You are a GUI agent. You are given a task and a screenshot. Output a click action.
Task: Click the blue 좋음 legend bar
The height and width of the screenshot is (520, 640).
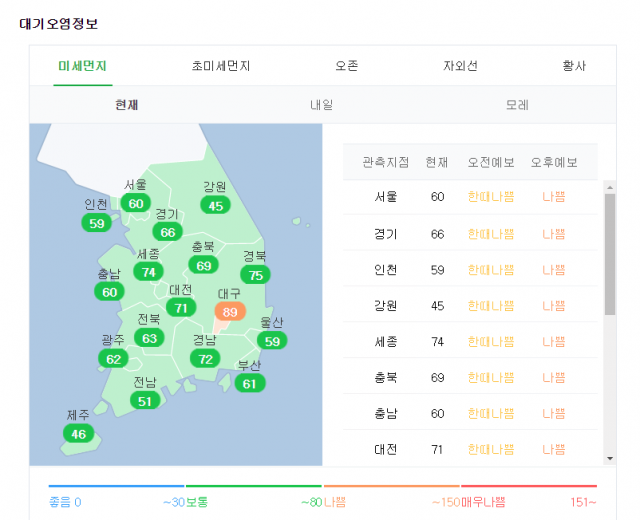[x=116, y=486]
